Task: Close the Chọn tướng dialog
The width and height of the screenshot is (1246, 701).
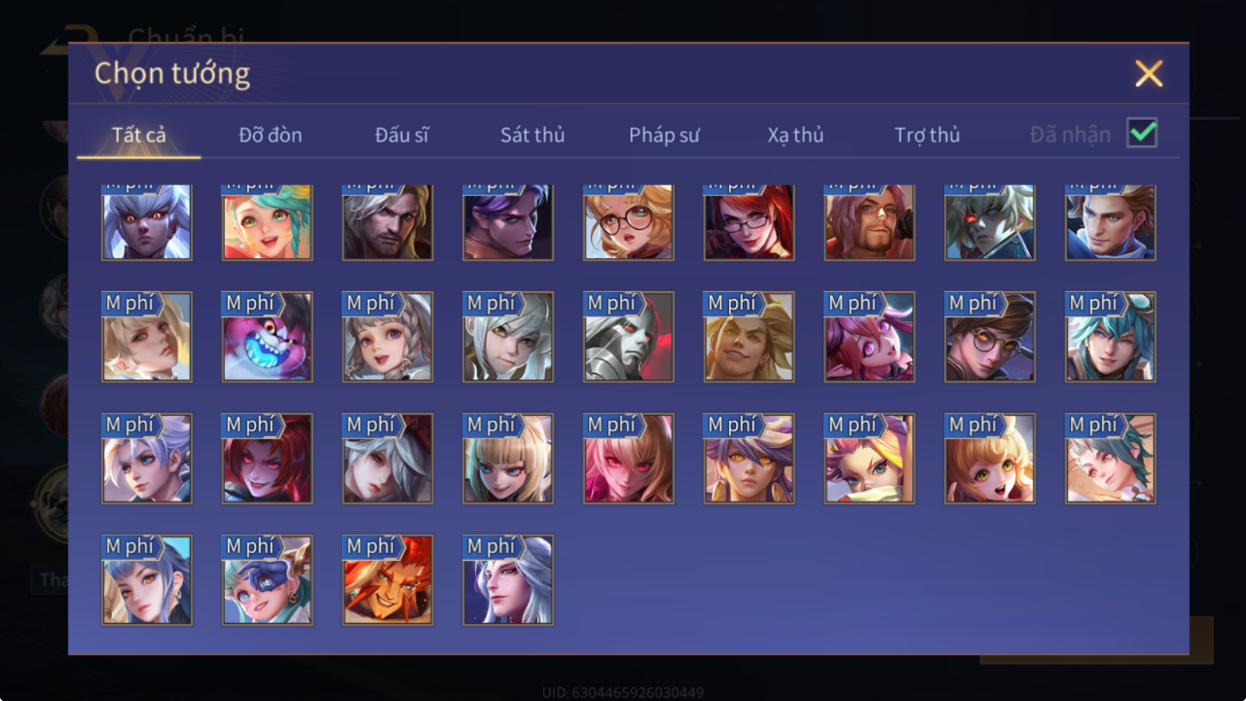Action: click(x=1149, y=73)
